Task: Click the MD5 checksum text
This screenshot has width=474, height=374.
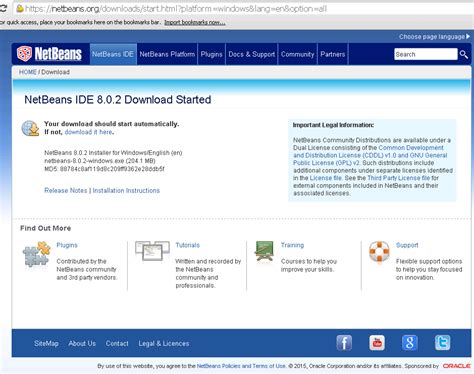Action: (104, 169)
